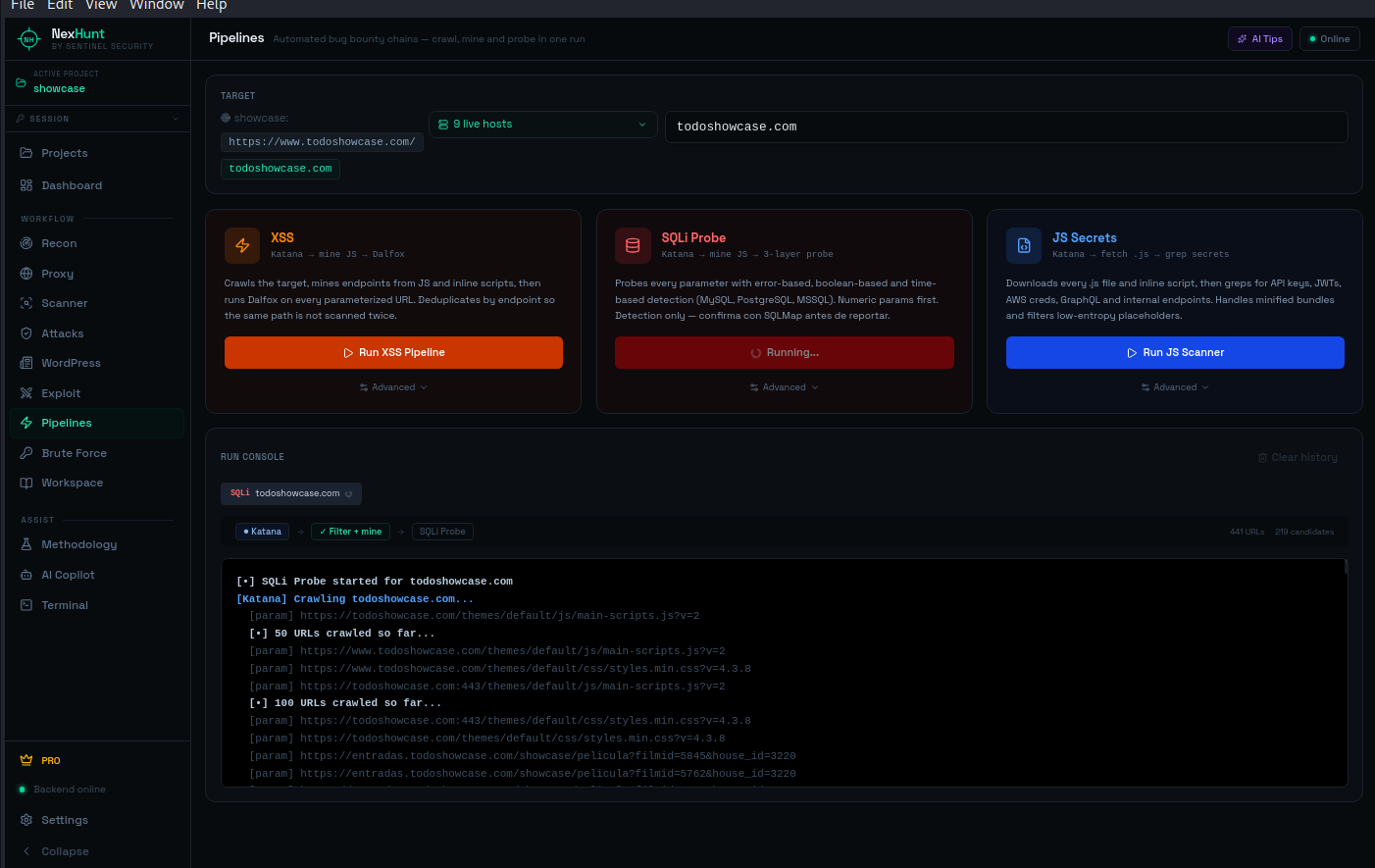Select the Recon radar icon
This screenshot has width=1375, height=868.
(26, 243)
